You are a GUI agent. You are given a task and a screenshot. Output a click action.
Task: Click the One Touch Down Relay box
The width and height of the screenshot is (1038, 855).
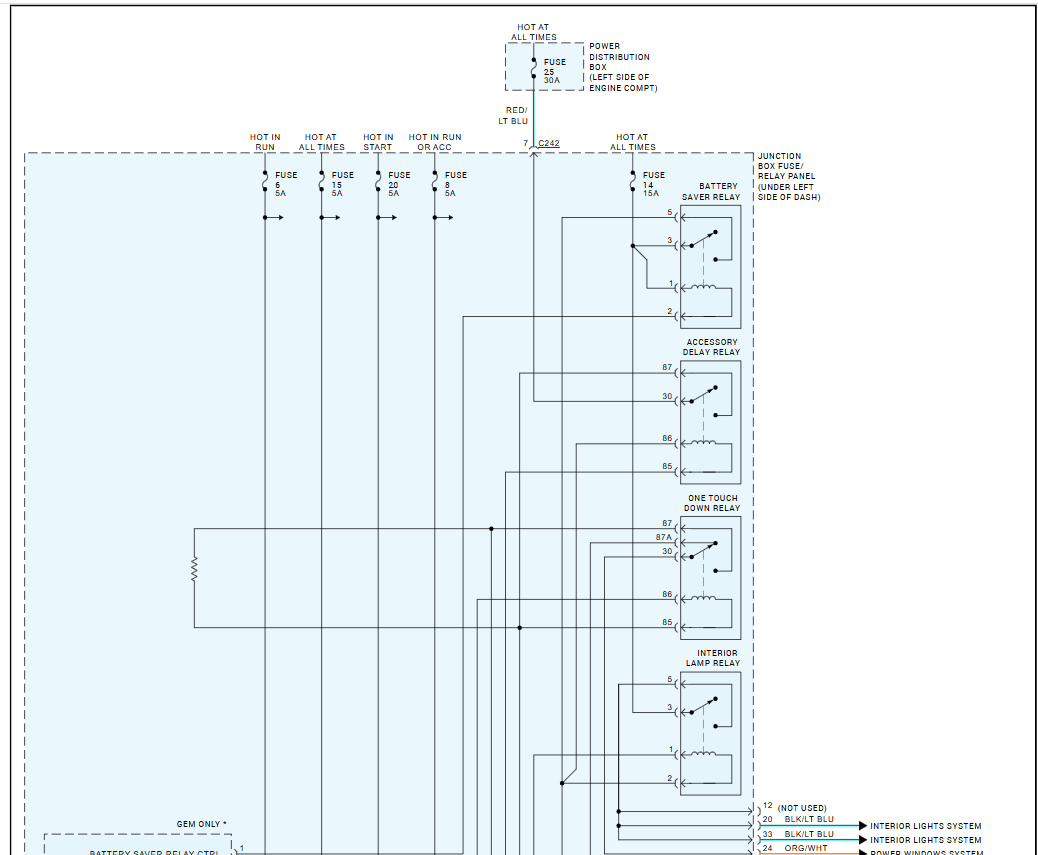click(710, 578)
